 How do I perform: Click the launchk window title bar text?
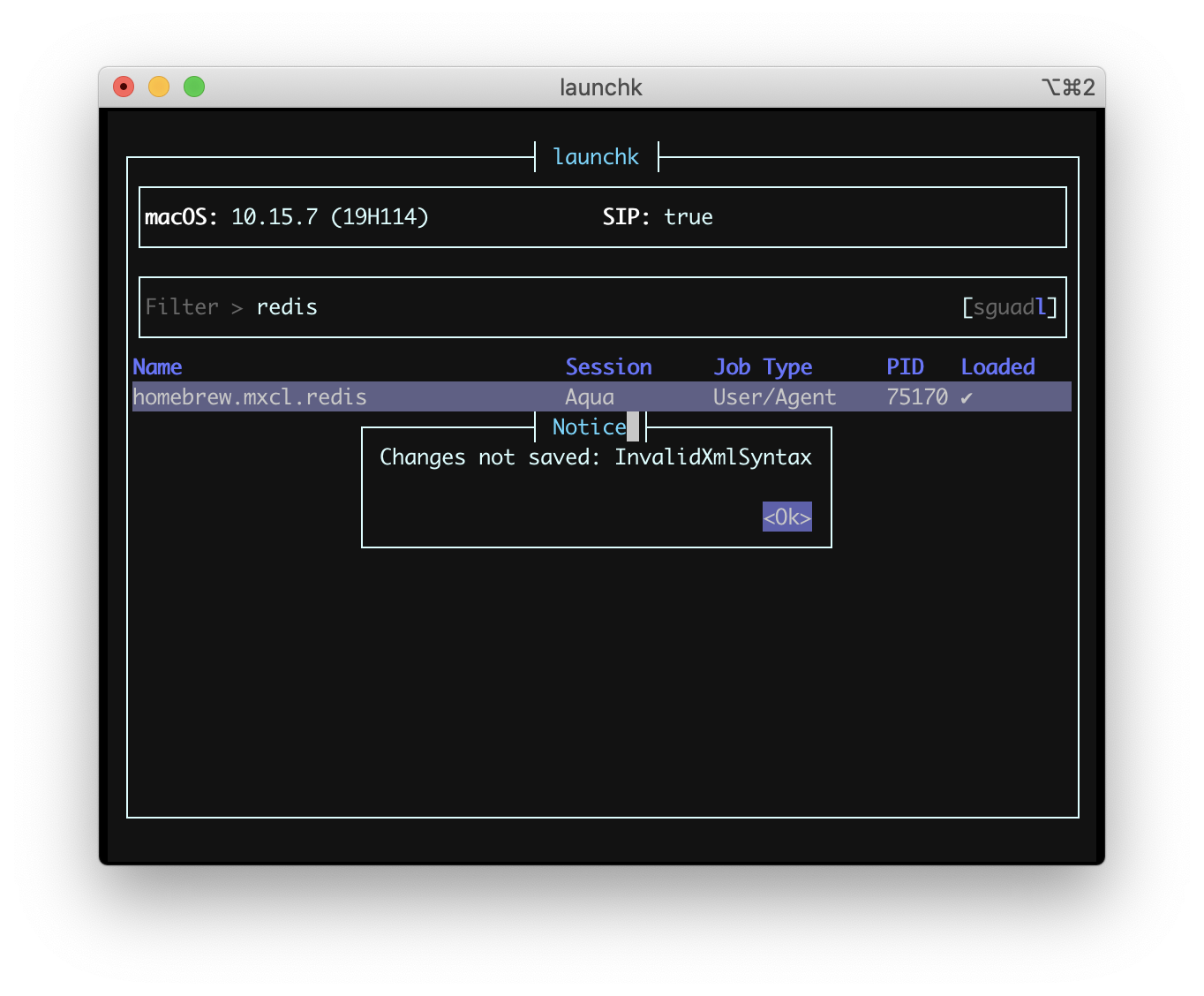coord(601,87)
